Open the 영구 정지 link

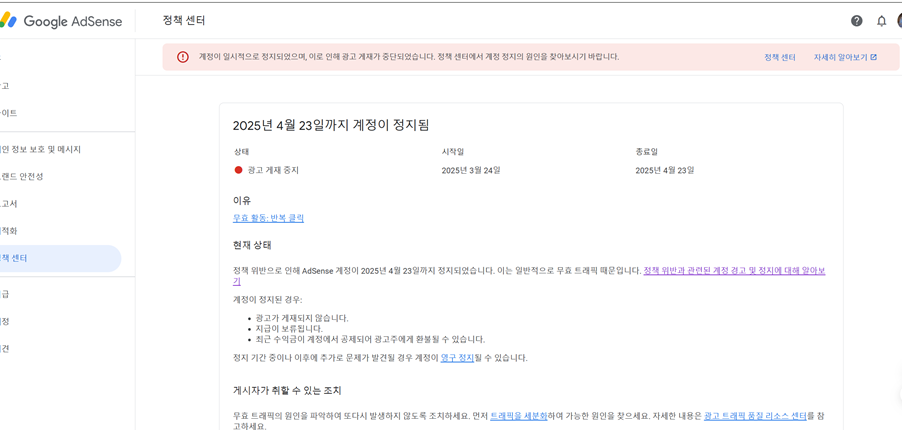pyautogui.click(x=457, y=358)
